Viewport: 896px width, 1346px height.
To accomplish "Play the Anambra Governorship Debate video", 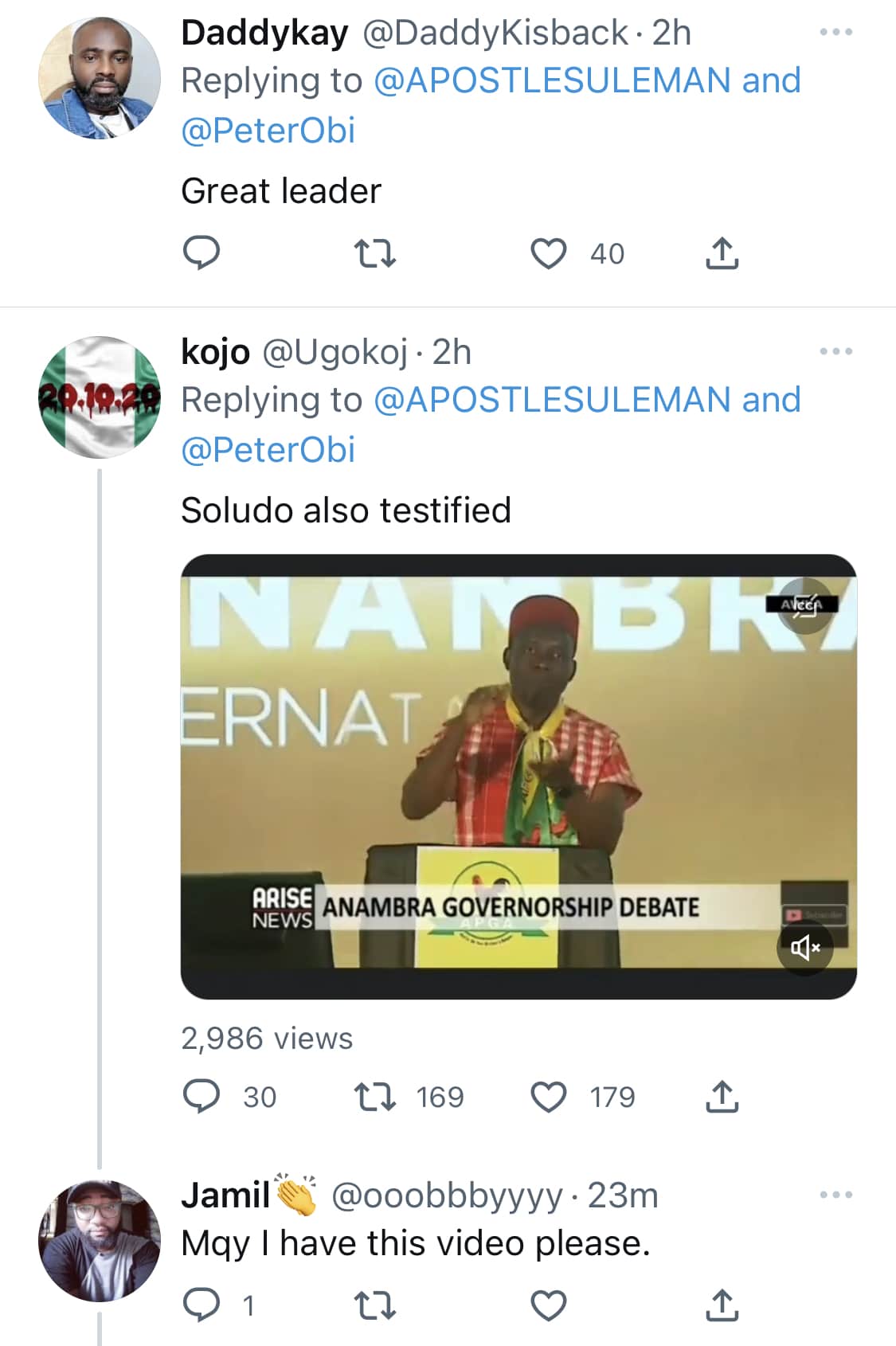I will [518, 777].
